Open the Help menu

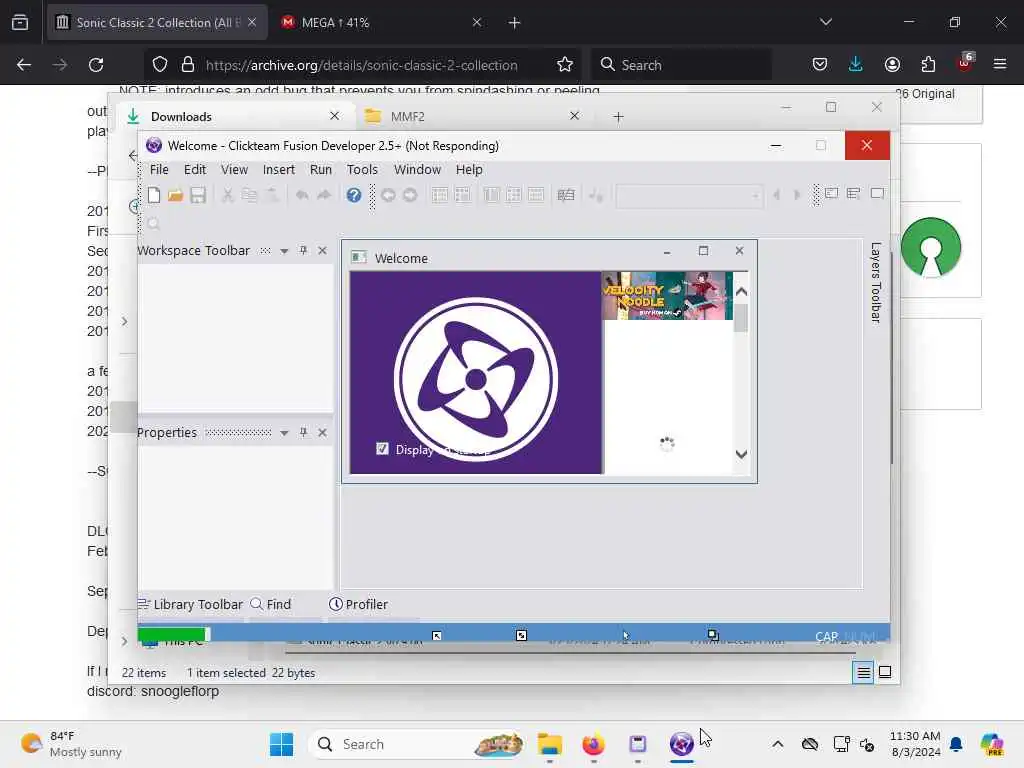[x=469, y=169]
